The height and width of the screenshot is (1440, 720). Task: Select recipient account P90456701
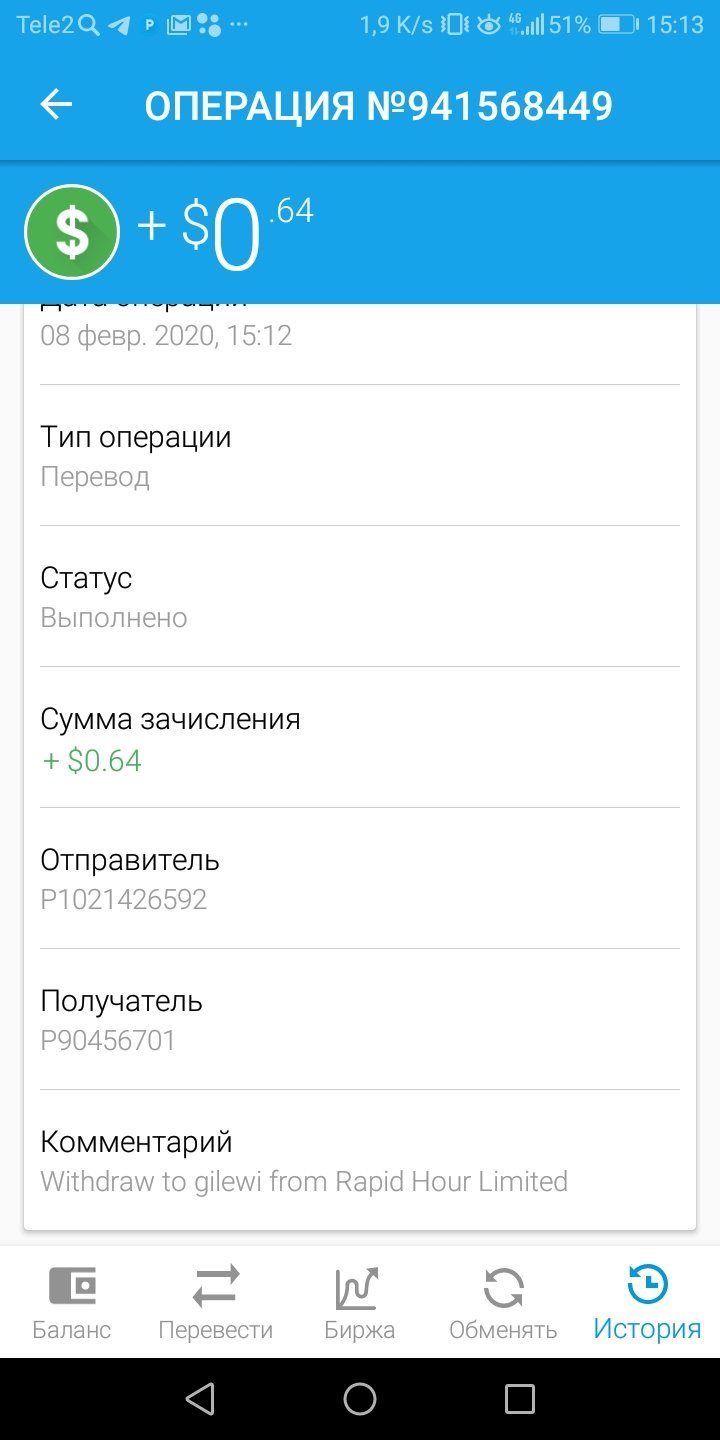[x=108, y=1040]
